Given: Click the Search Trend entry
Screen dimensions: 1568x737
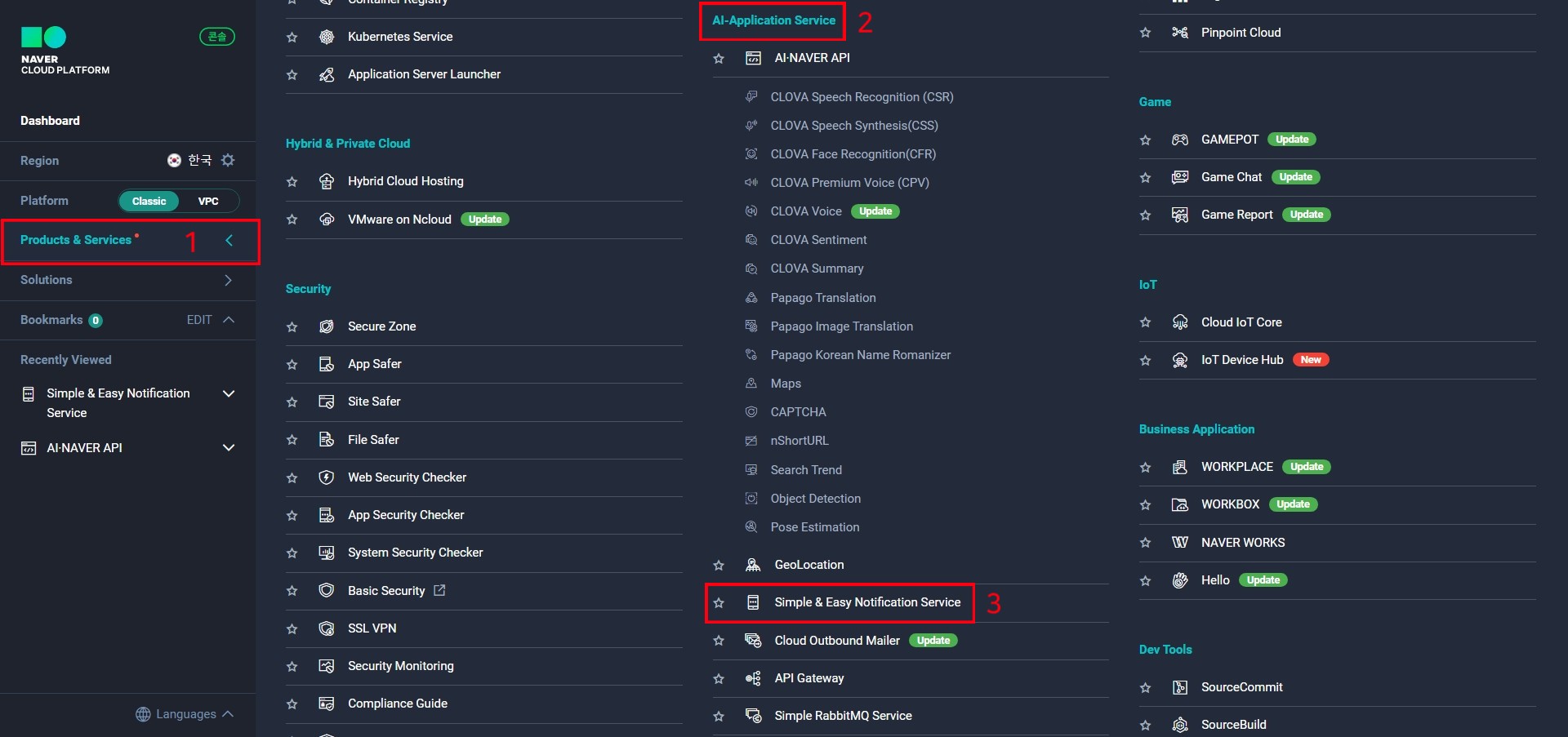Looking at the screenshot, I should [806, 470].
